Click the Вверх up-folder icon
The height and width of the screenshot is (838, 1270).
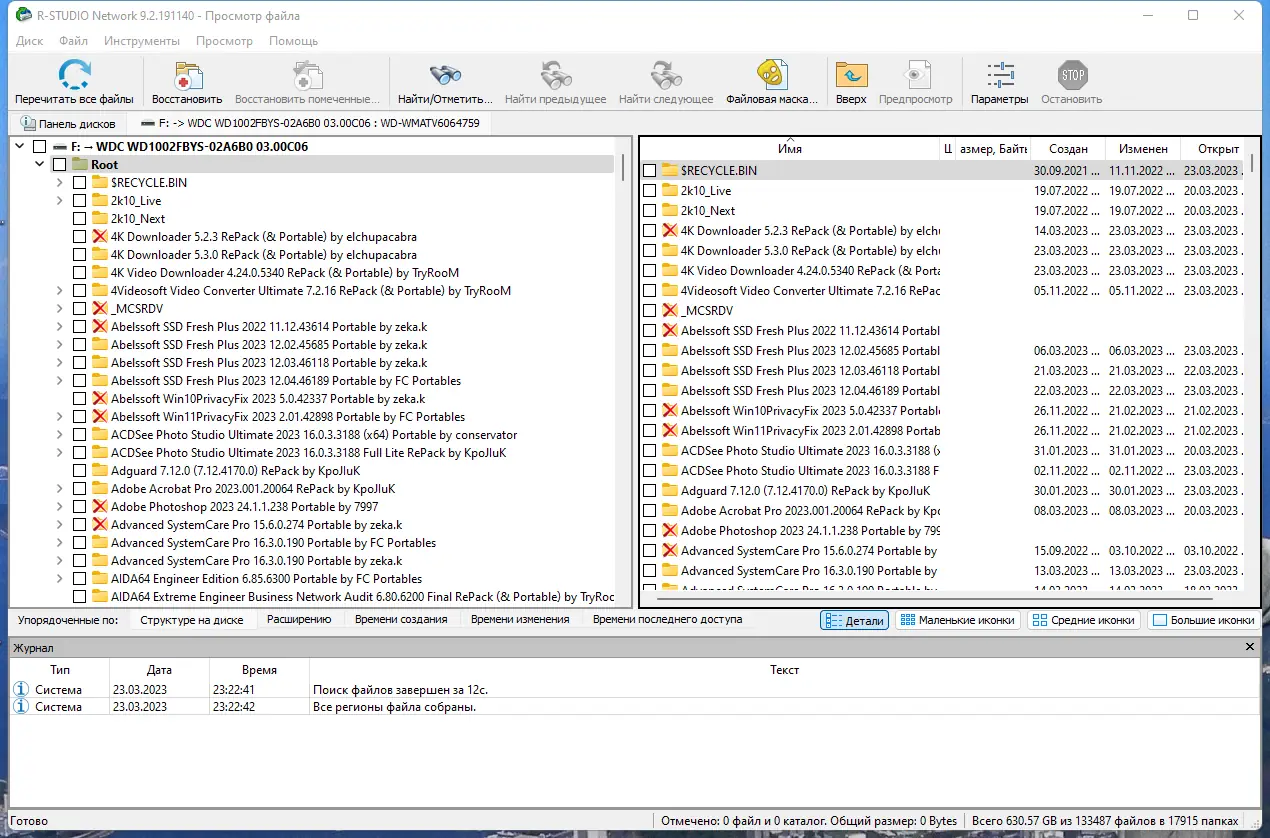pyautogui.click(x=851, y=76)
